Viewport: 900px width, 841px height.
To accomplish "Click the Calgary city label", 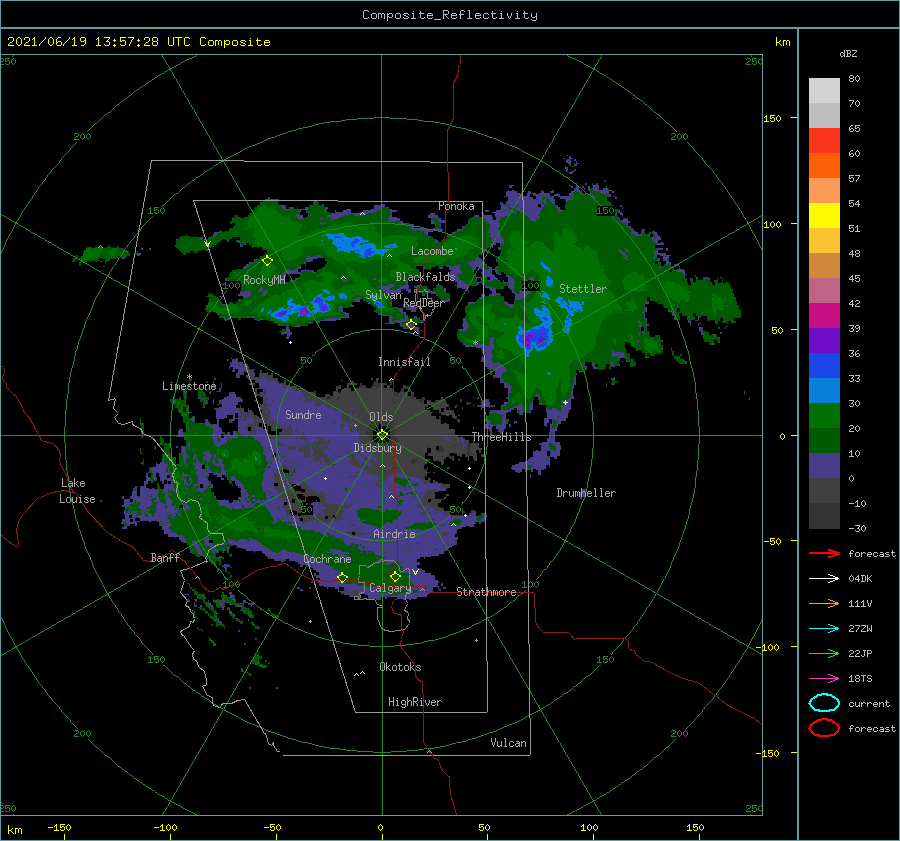I will [390, 588].
